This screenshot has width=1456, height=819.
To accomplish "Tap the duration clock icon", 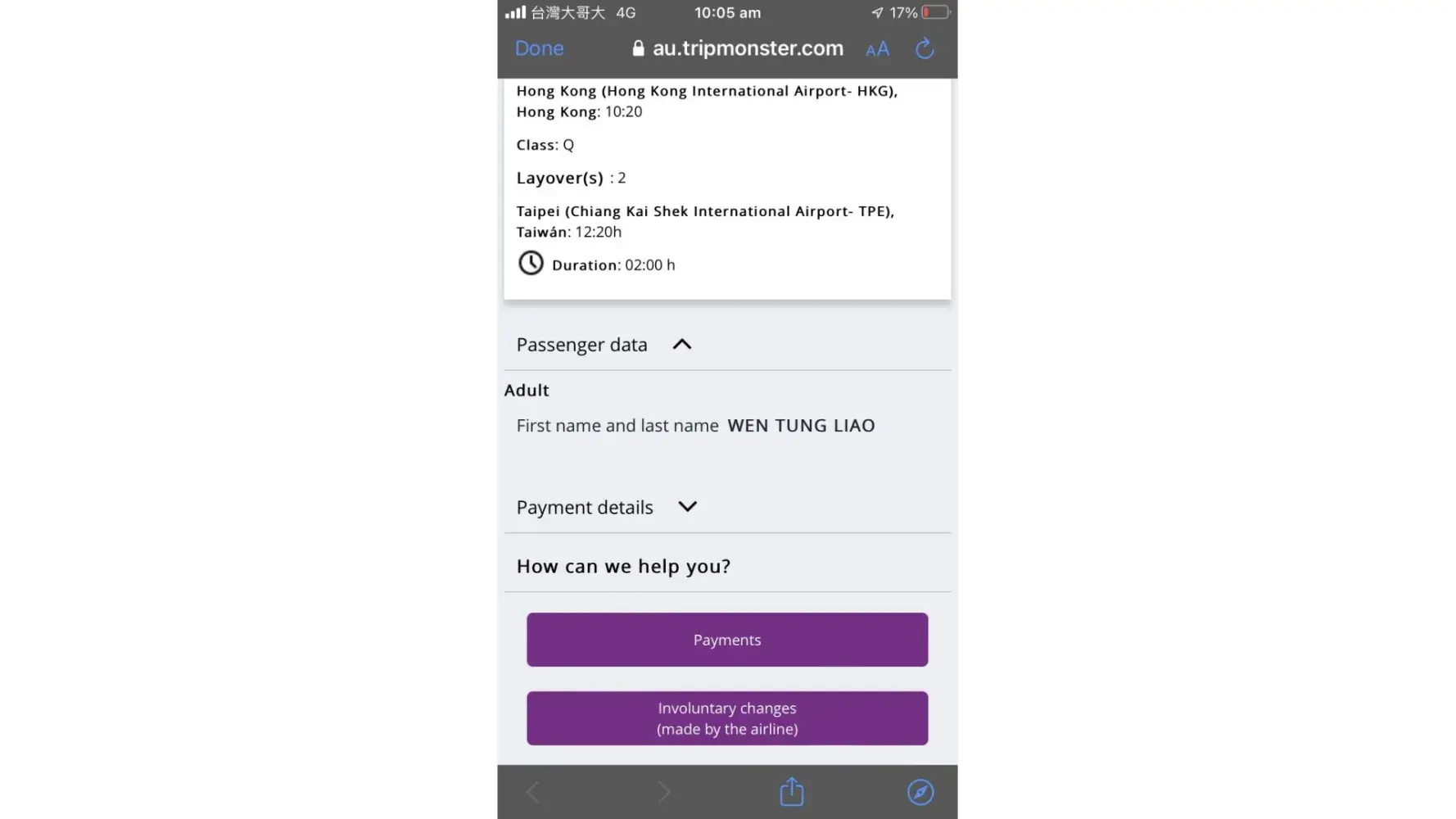I will pos(531,263).
